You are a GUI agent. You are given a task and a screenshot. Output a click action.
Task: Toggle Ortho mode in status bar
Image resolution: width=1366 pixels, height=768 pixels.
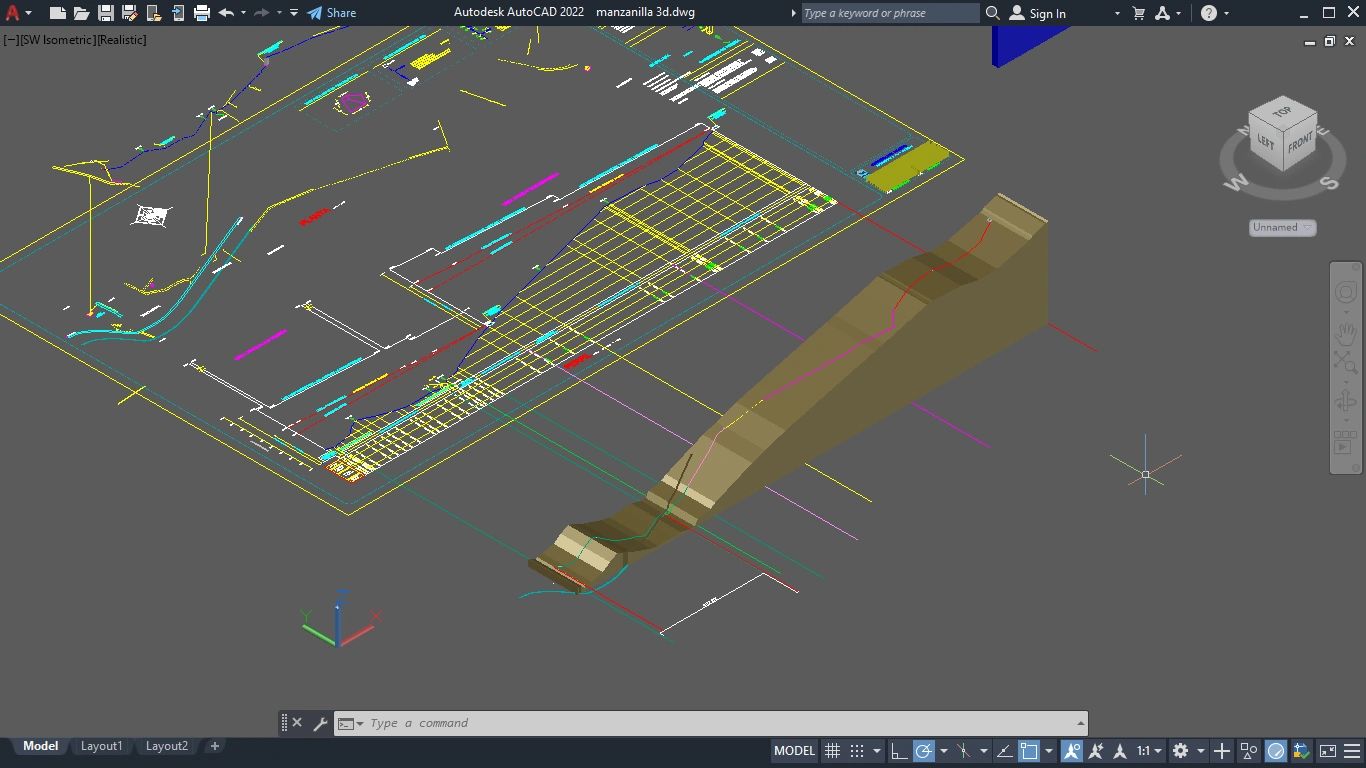[898, 751]
